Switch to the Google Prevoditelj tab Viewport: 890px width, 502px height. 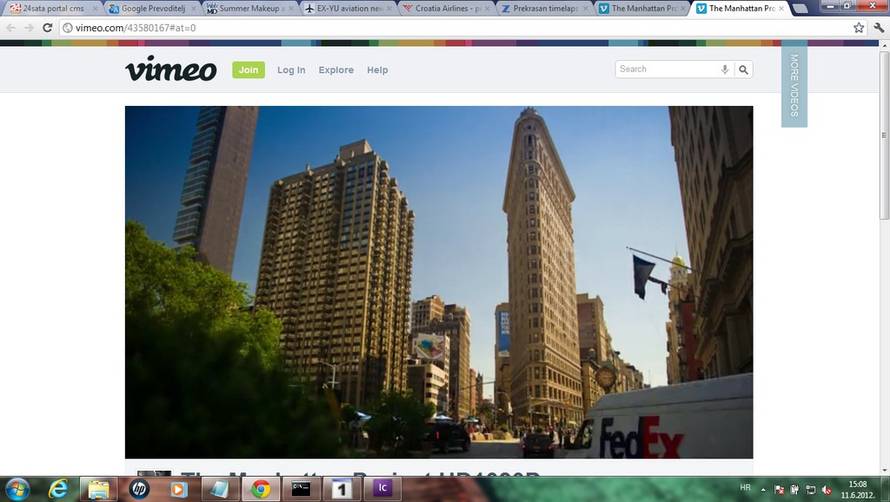point(150,9)
